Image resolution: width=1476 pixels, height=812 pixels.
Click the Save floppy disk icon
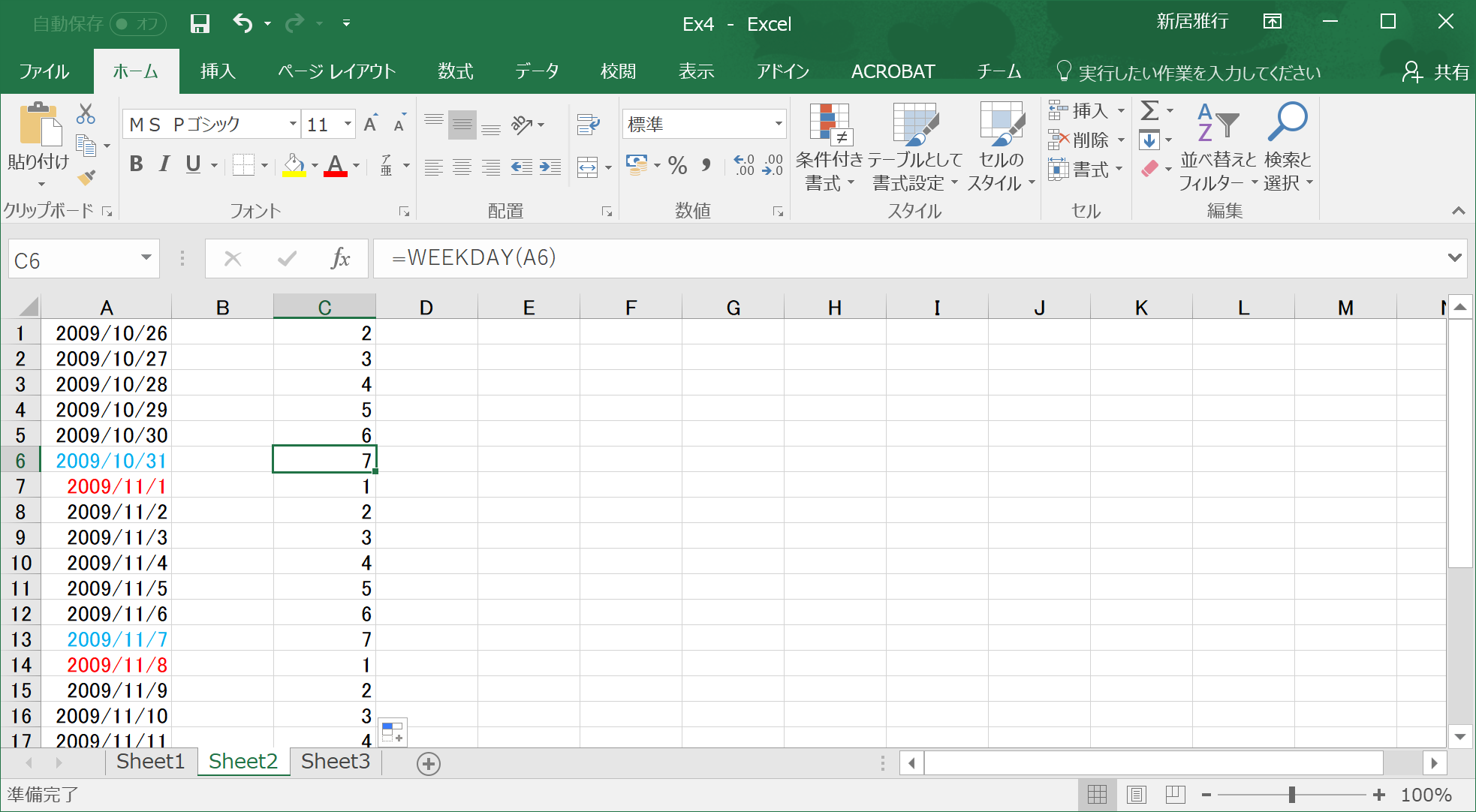coord(200,23)
